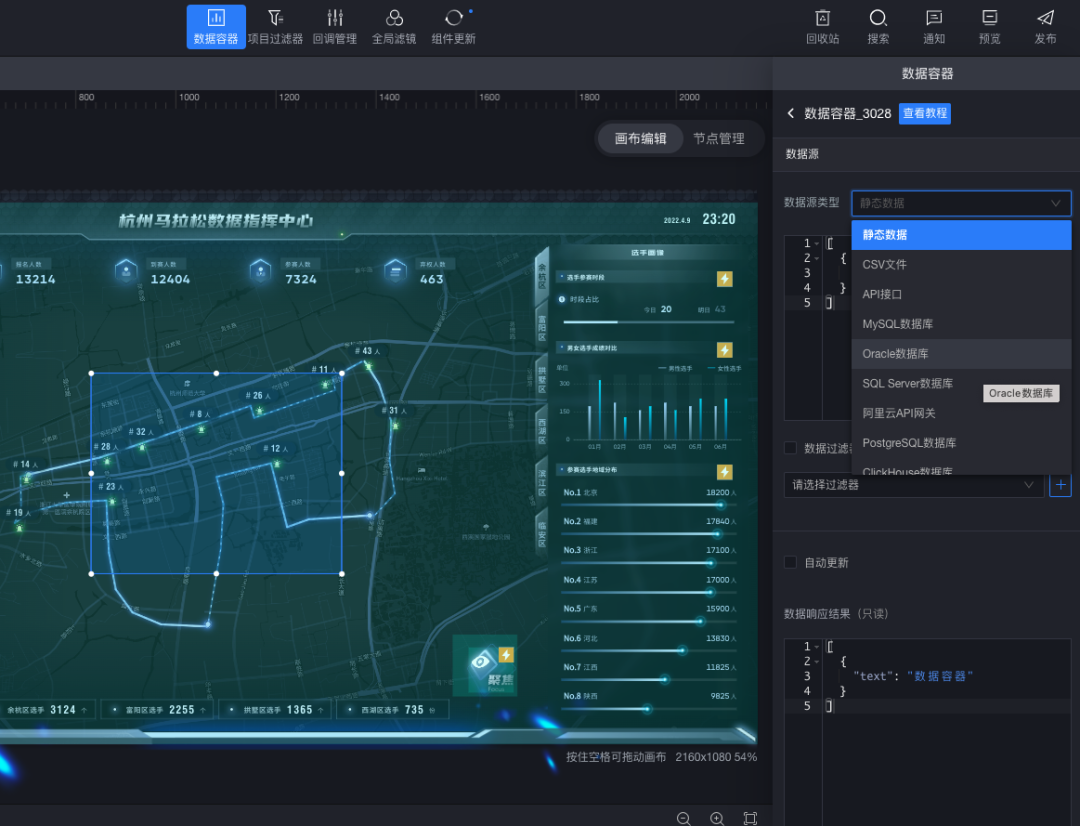Click hexagon icon beside 7324
Viewport: 1080px width, 826px height.
tap(260, 271)
